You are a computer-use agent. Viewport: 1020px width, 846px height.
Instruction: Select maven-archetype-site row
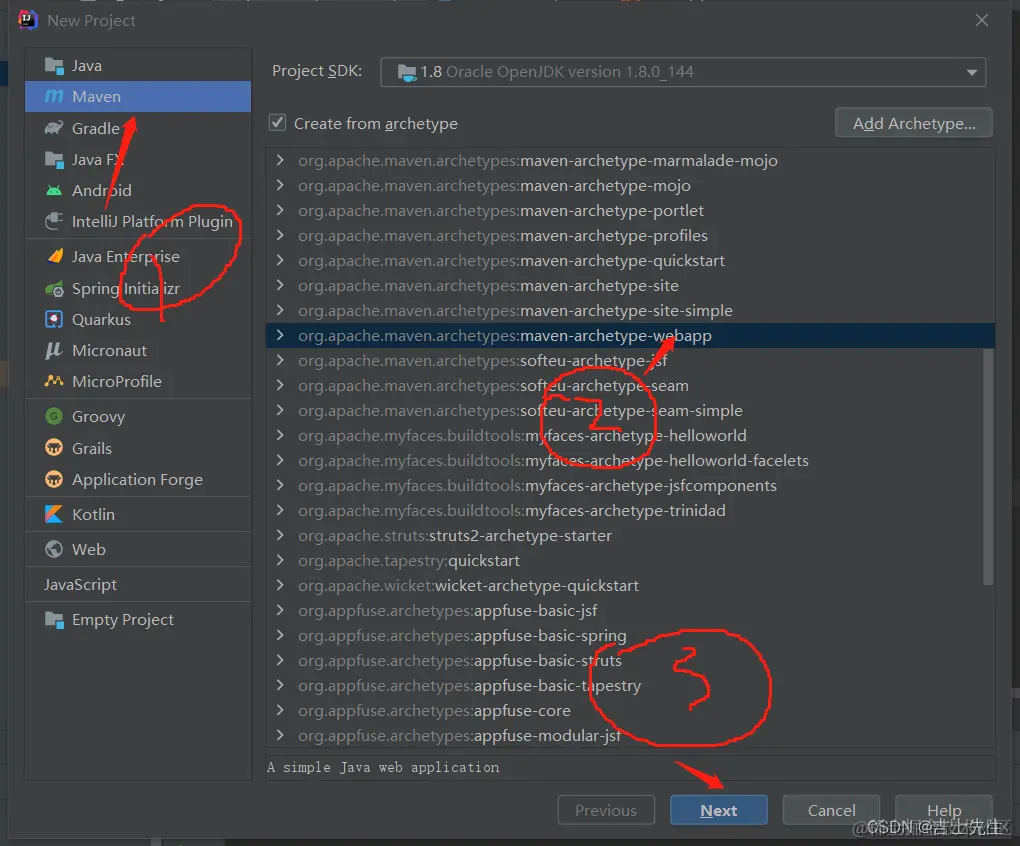pos(630,285)
